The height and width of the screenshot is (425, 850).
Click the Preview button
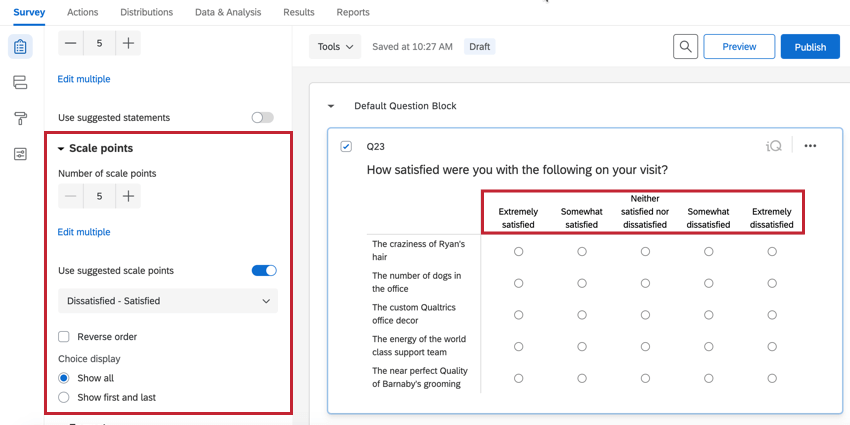click(x=739, y=47)
